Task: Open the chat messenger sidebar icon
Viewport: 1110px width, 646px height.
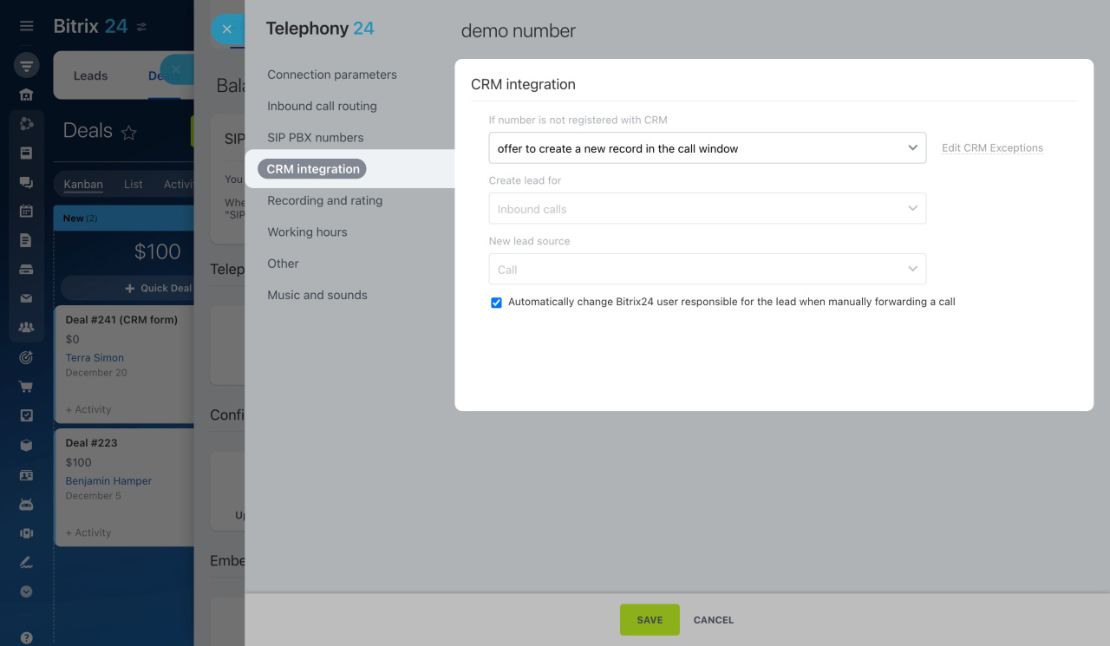Action: [26, 183]
